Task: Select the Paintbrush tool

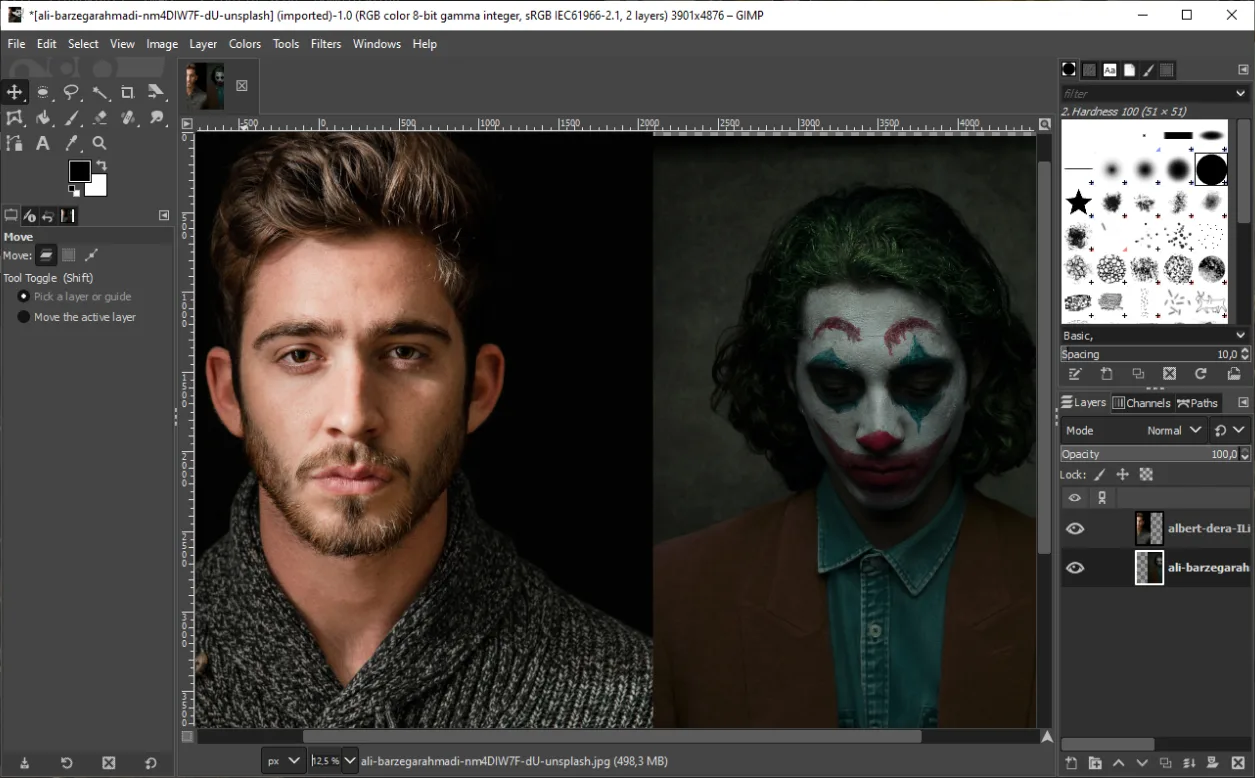Action: pos(71,118)
